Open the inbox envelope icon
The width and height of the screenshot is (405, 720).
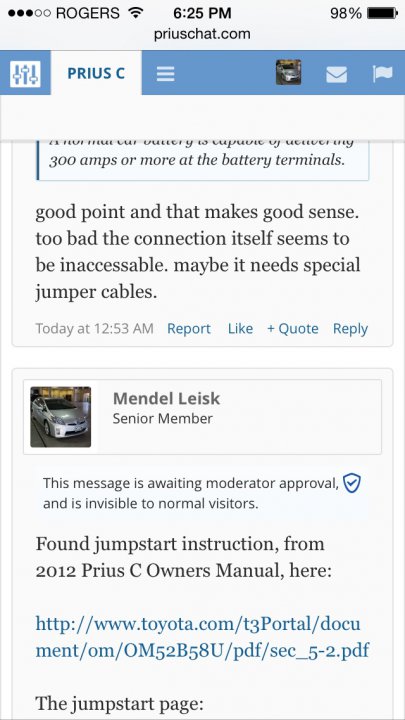[x=337, y=74]
